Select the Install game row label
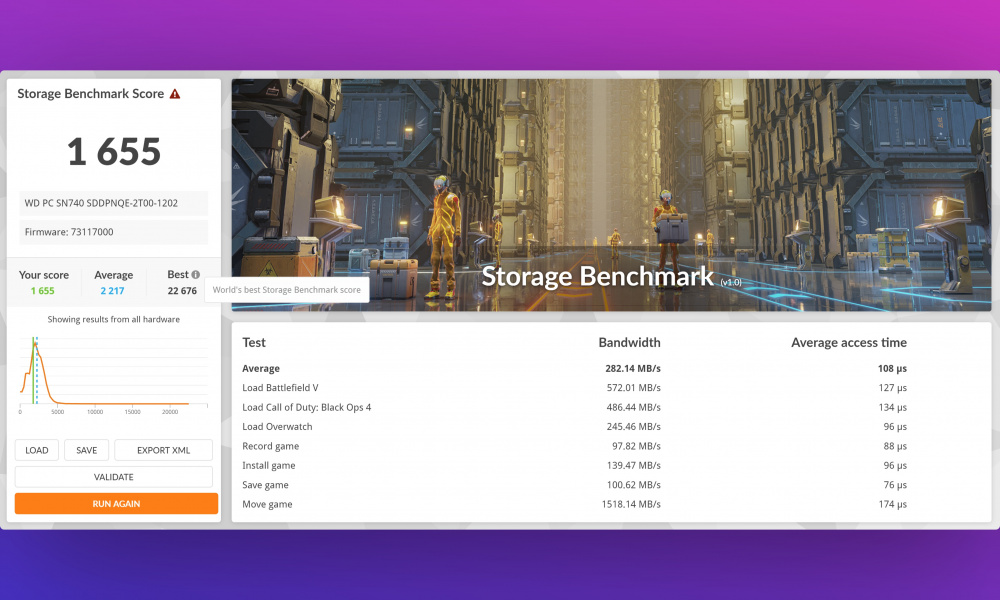Viewport: 1000px width, 600px height. pos(268,465)
